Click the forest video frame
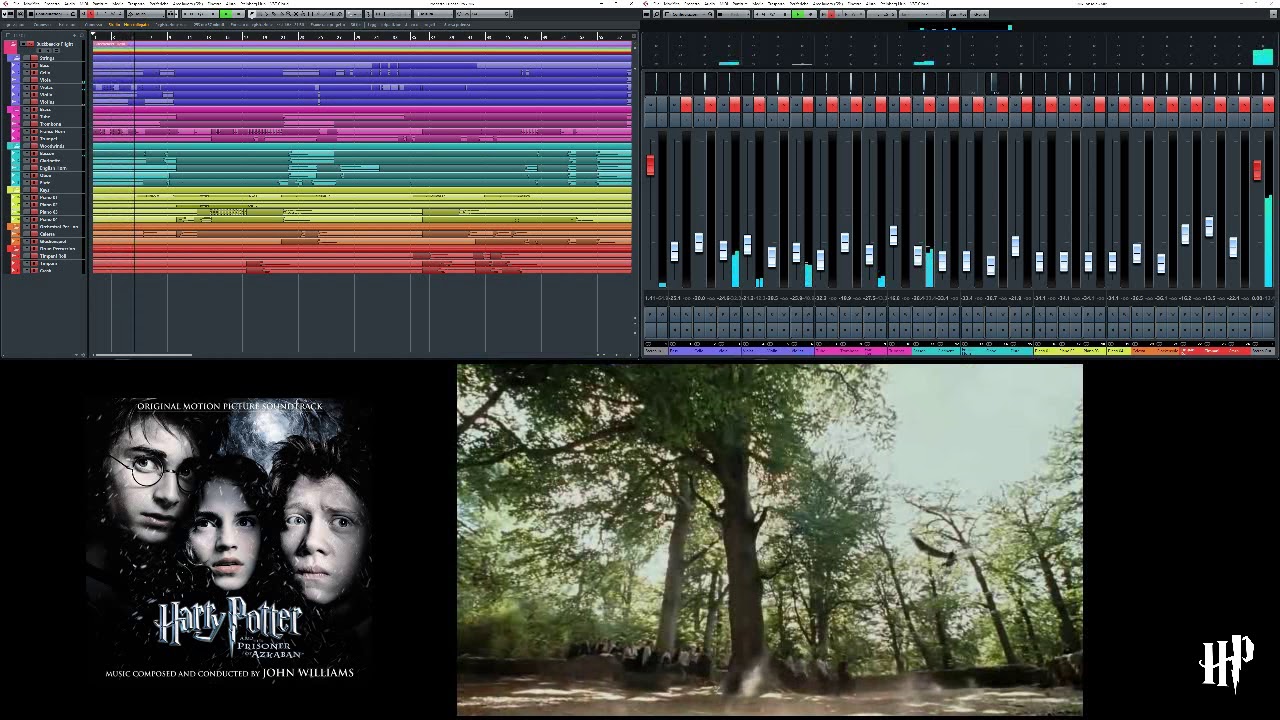This screenshot has height=720, width=1280. 769,539
